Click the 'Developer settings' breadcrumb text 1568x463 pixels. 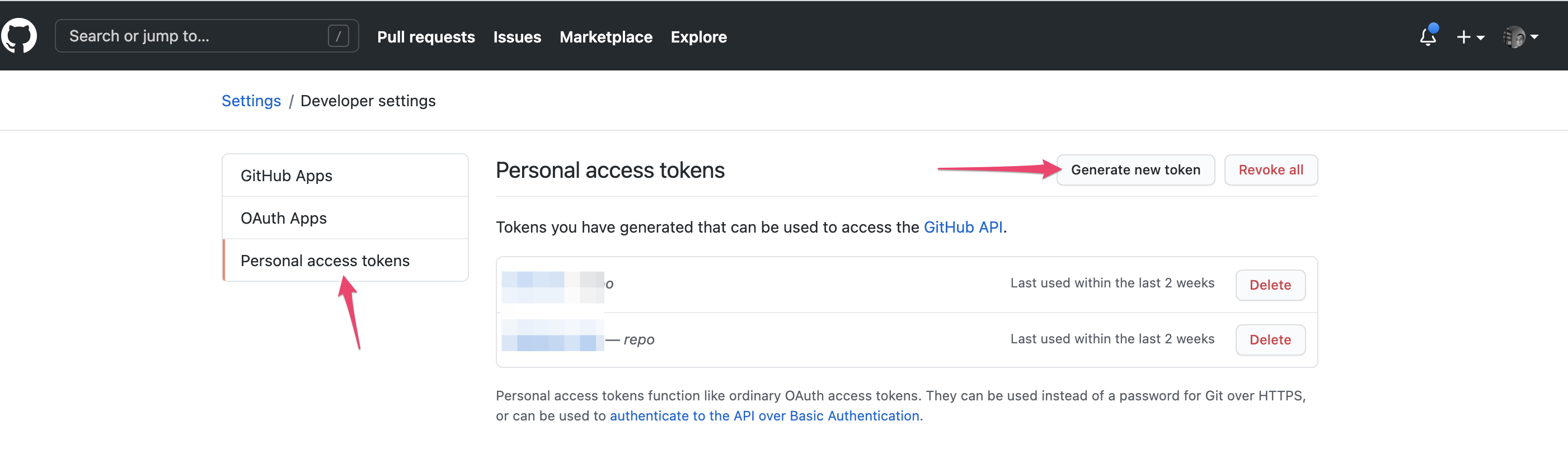tap(368, 101)
